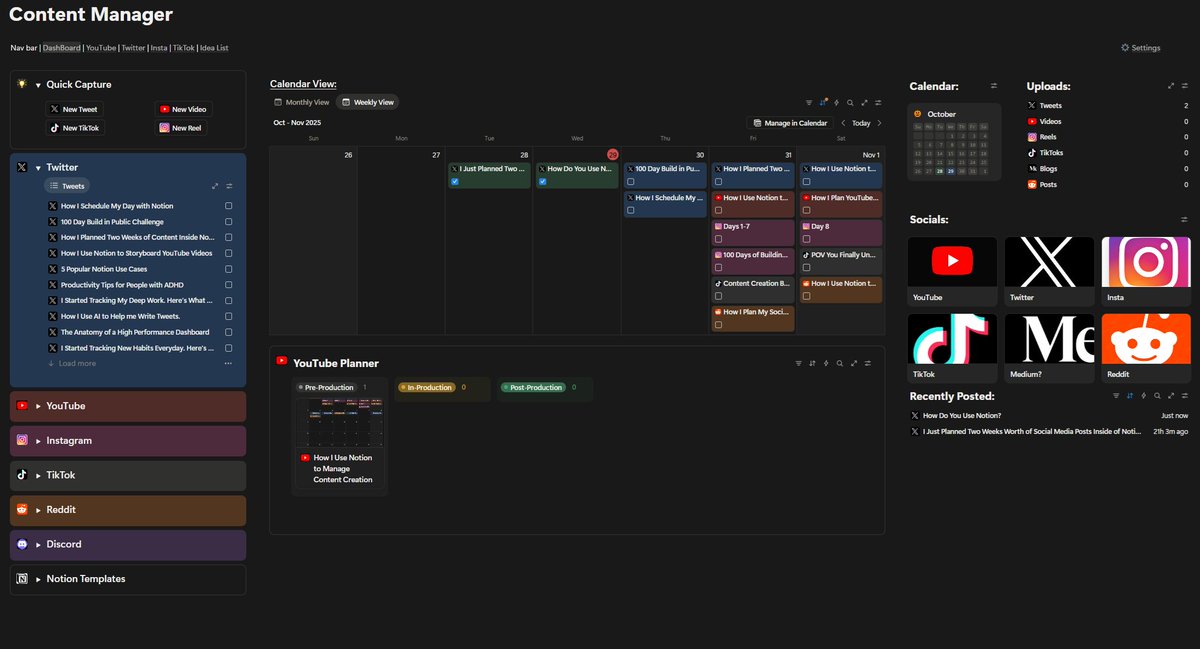This screenshot has height=649, width=1200.
Task: Check the box next to Productivity Tips for People with ADHD
Action: pos(228,284)
